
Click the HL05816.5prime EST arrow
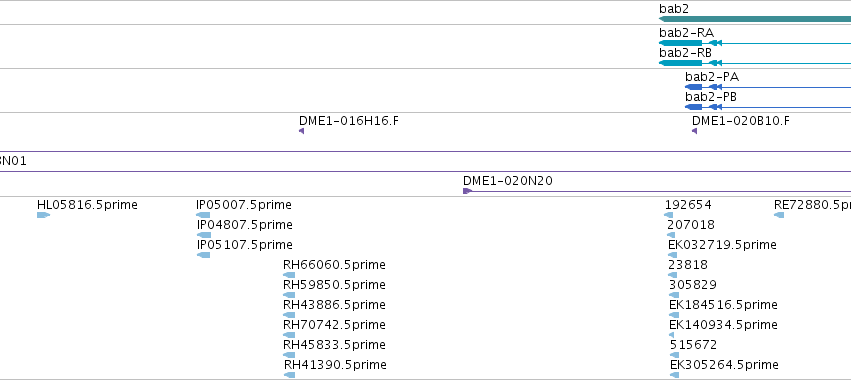(43, 216)
